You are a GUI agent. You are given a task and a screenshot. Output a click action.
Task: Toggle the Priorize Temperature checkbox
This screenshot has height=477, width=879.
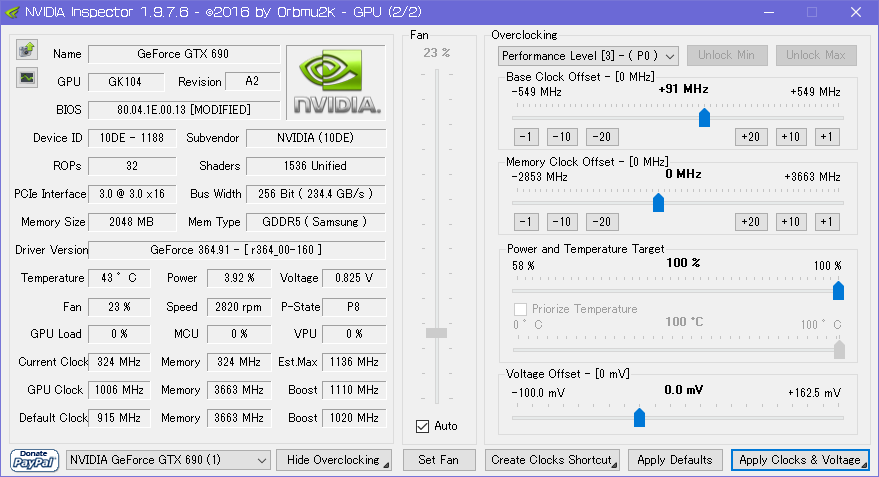520,309
